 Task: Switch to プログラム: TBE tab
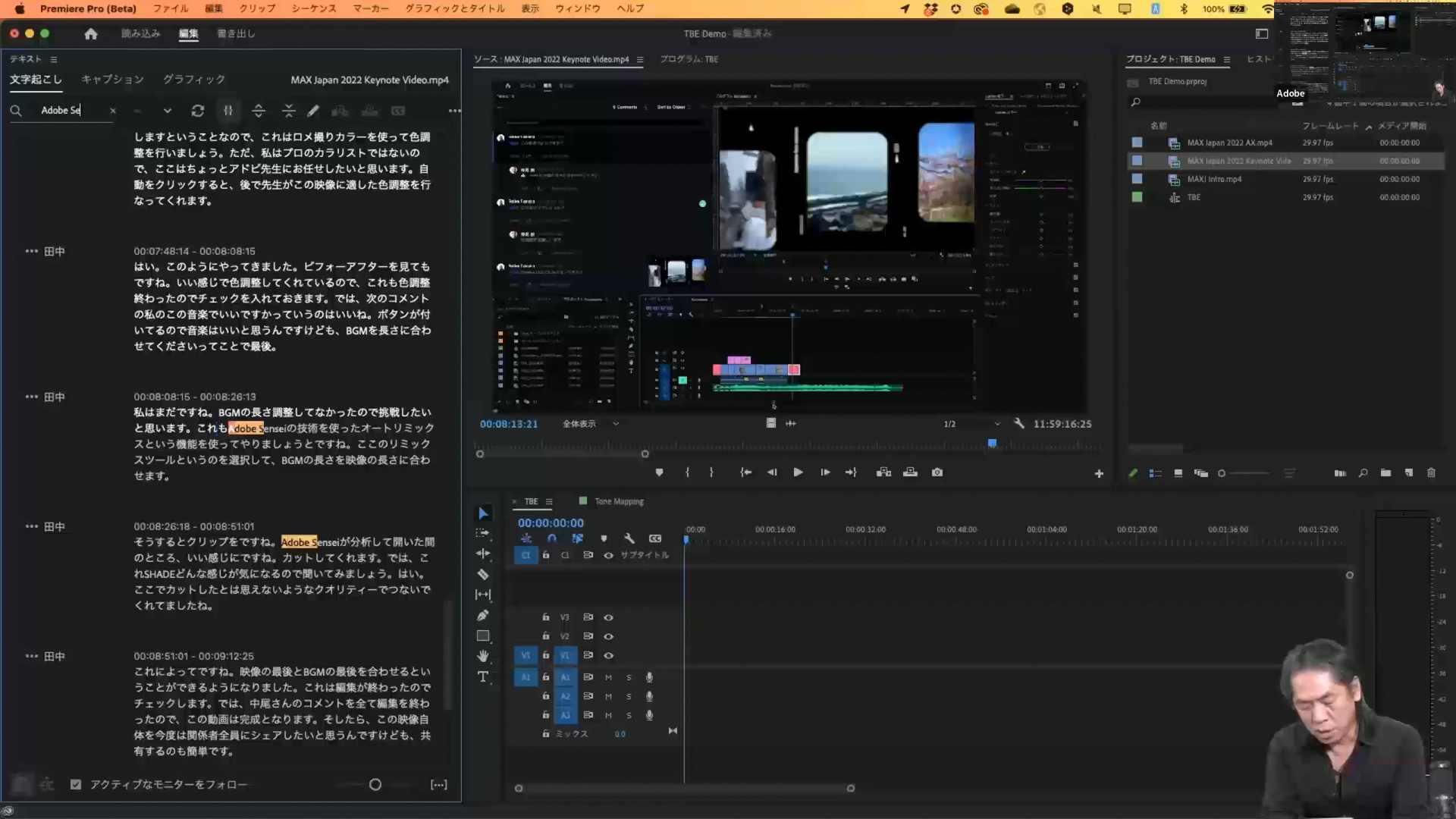[689, 59]
